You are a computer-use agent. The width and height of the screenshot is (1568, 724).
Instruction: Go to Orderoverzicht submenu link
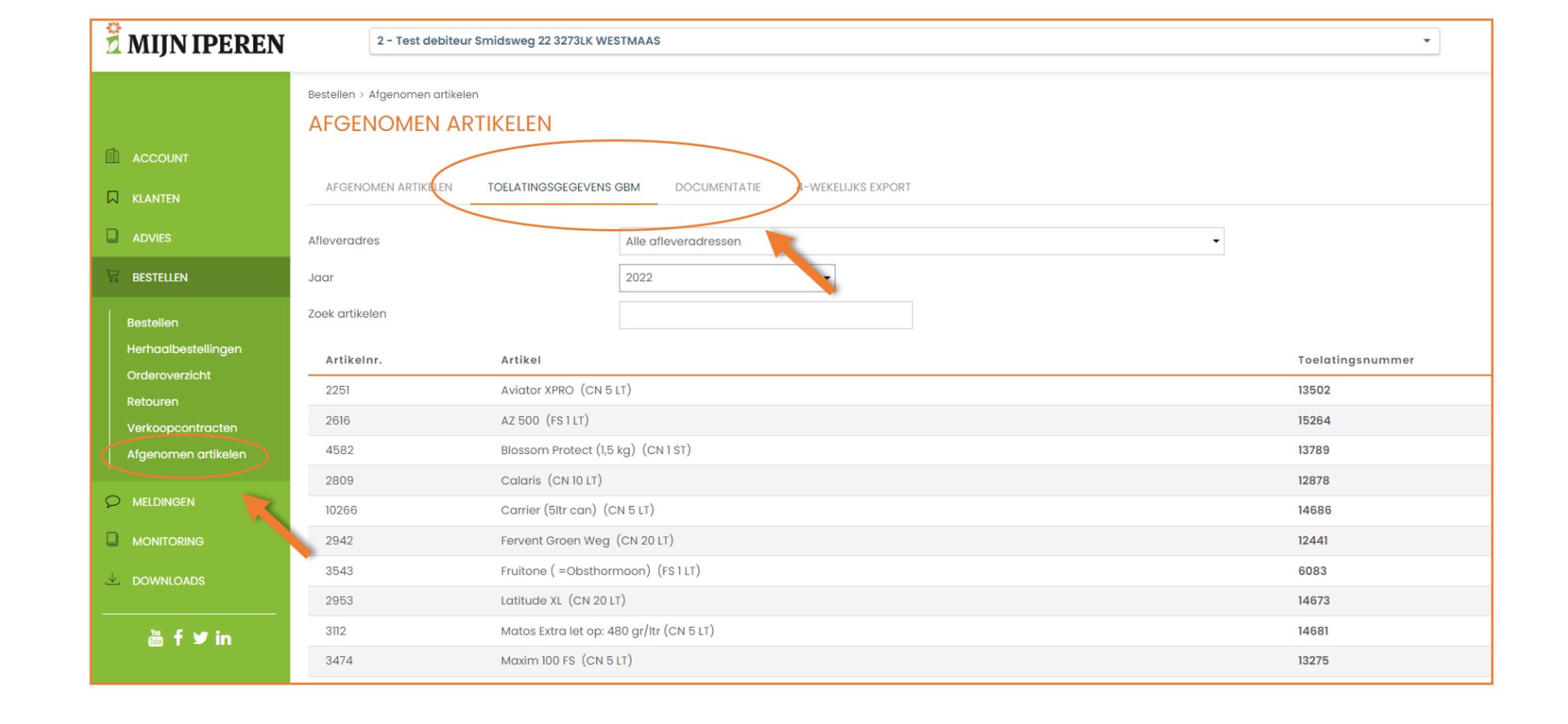pos(169,375)
